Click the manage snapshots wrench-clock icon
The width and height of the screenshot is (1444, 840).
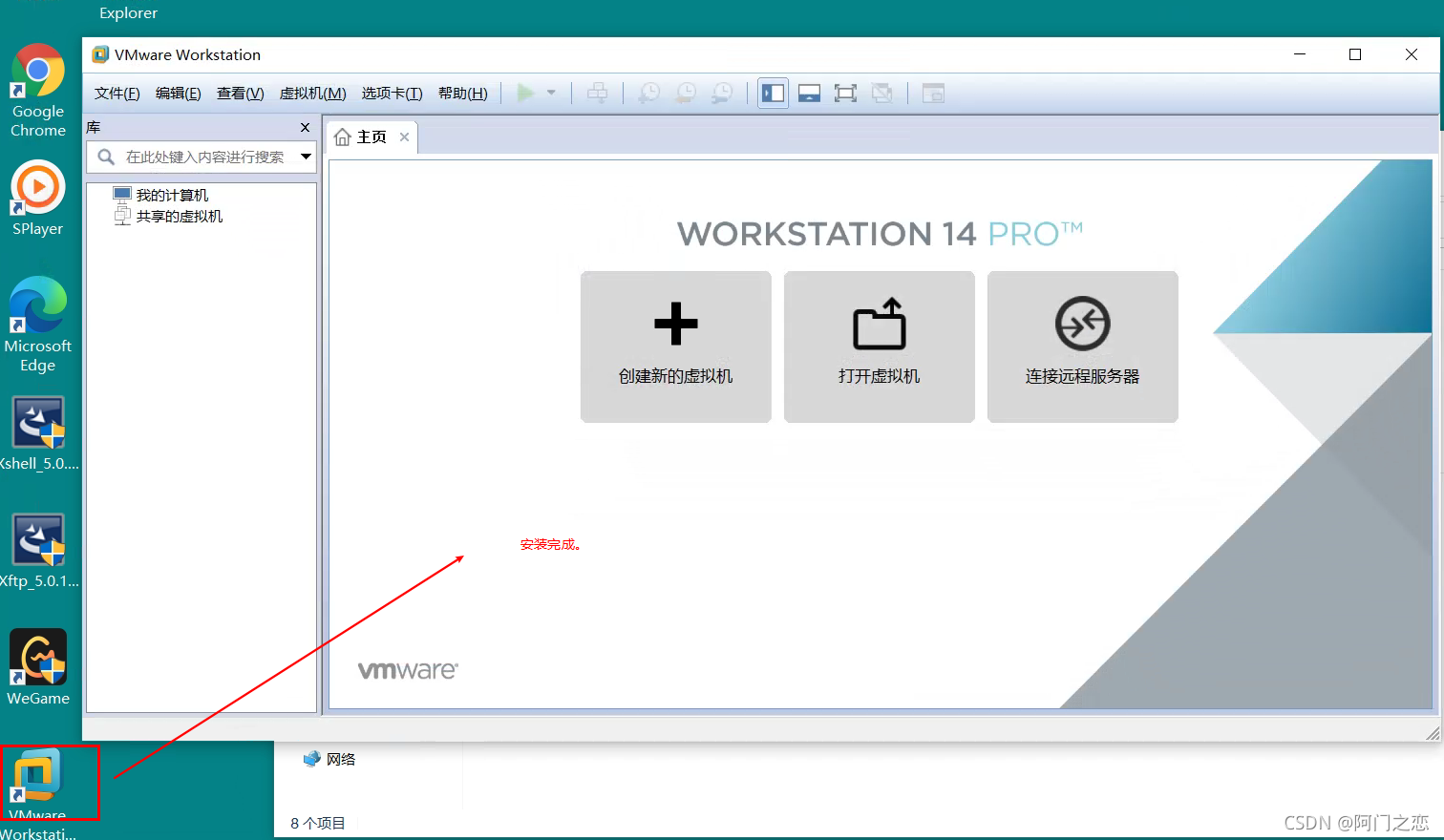tap(723, 93)
